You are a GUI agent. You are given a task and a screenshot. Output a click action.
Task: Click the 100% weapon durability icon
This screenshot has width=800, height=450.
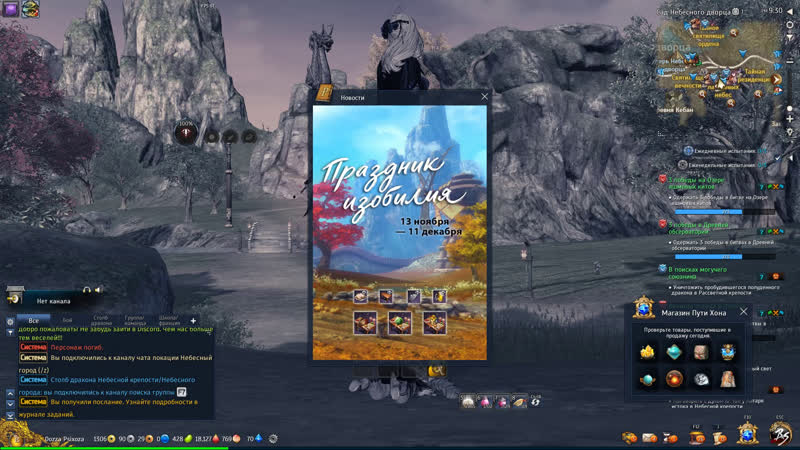186,132
